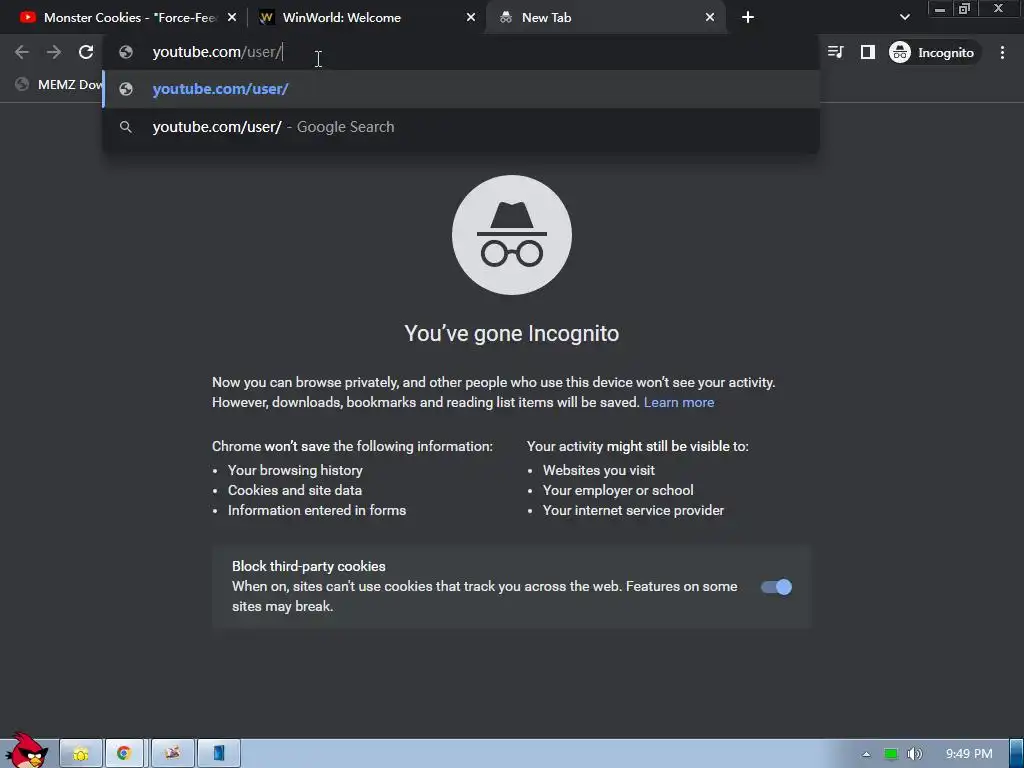Click the Show desktop strip

[x=1017, y=754]
